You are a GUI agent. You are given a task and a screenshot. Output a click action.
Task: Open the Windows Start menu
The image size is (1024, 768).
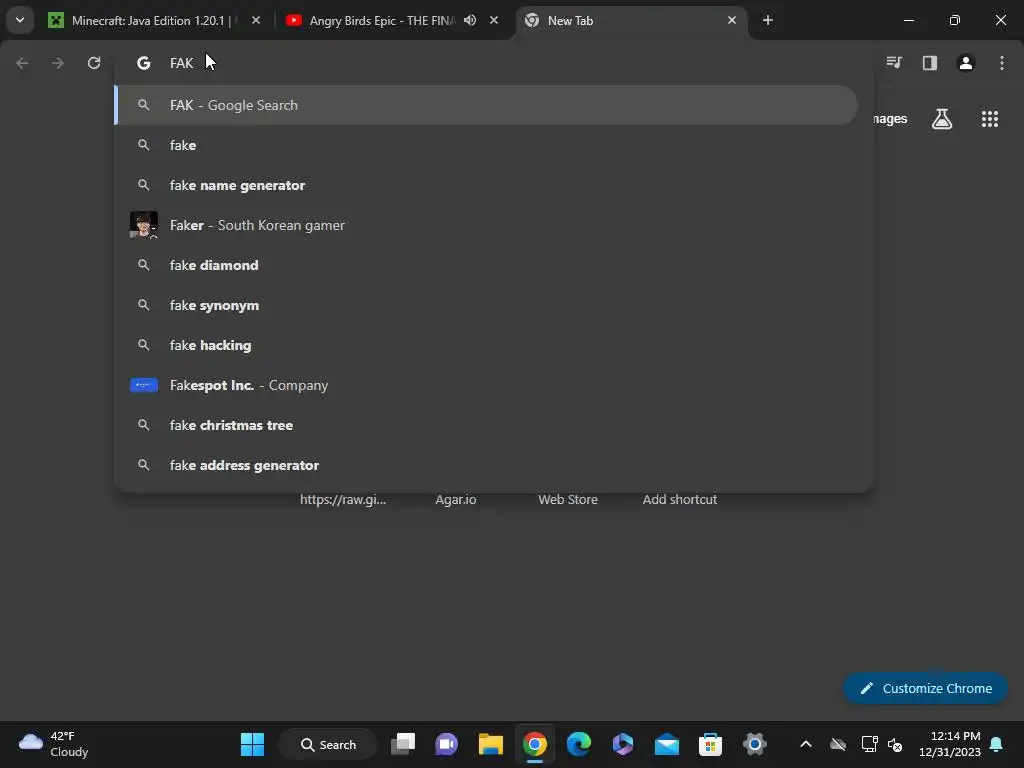[252, 744]
